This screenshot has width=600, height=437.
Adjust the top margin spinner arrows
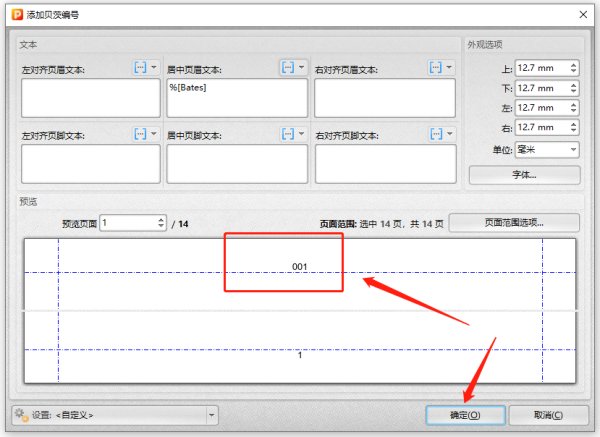[573, 68]
